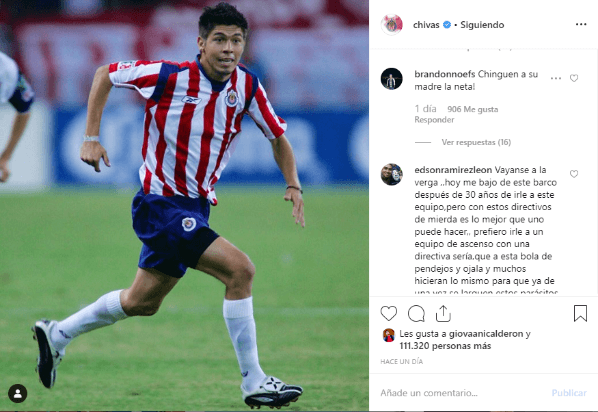Viewport: 598px width, 412px height.
Task: Open comments via speech bubble icon
Action: pyautogui.click(x=416, y=314)
